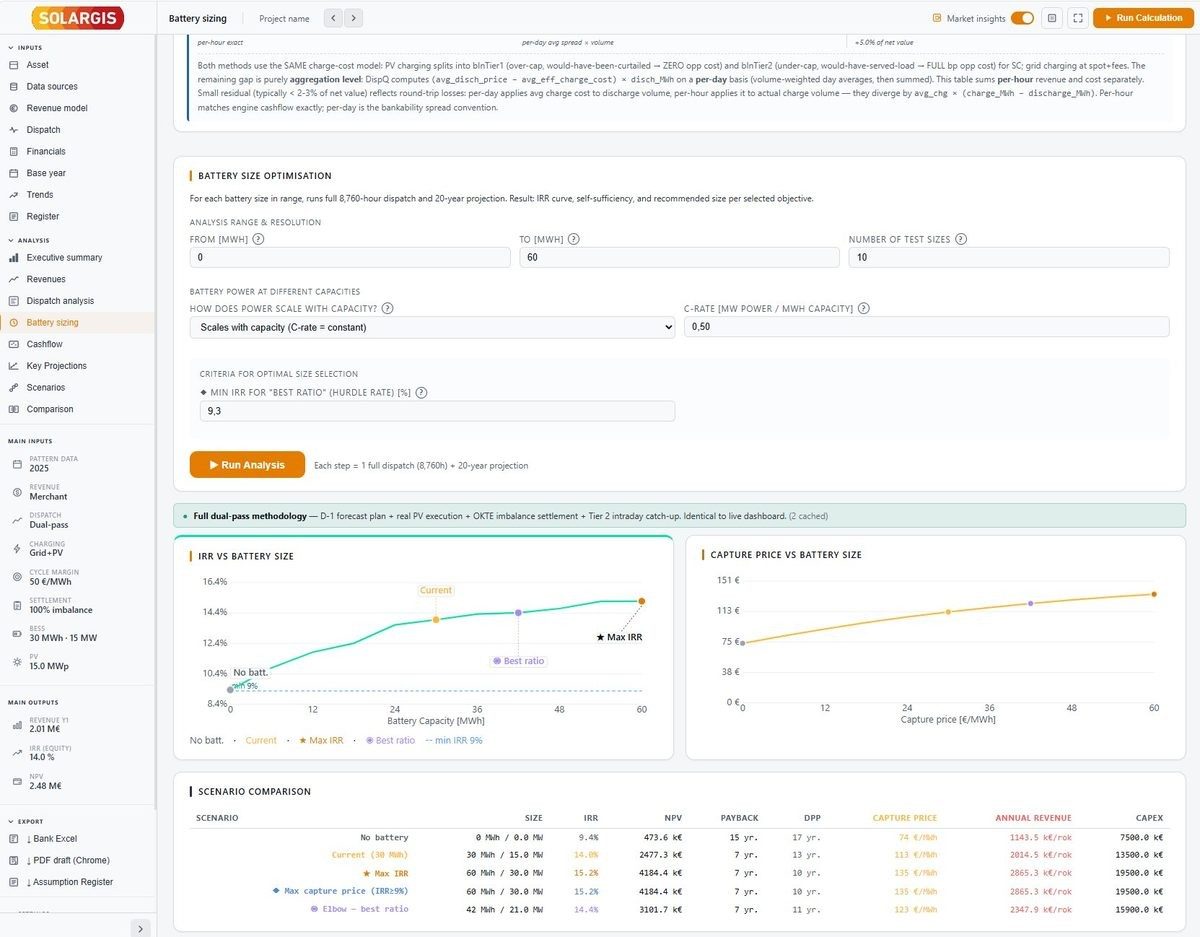The image size is (1200, 937).
Task: Click the Data sources database icon
Action: pyautogui.click(x=14, y=87)
